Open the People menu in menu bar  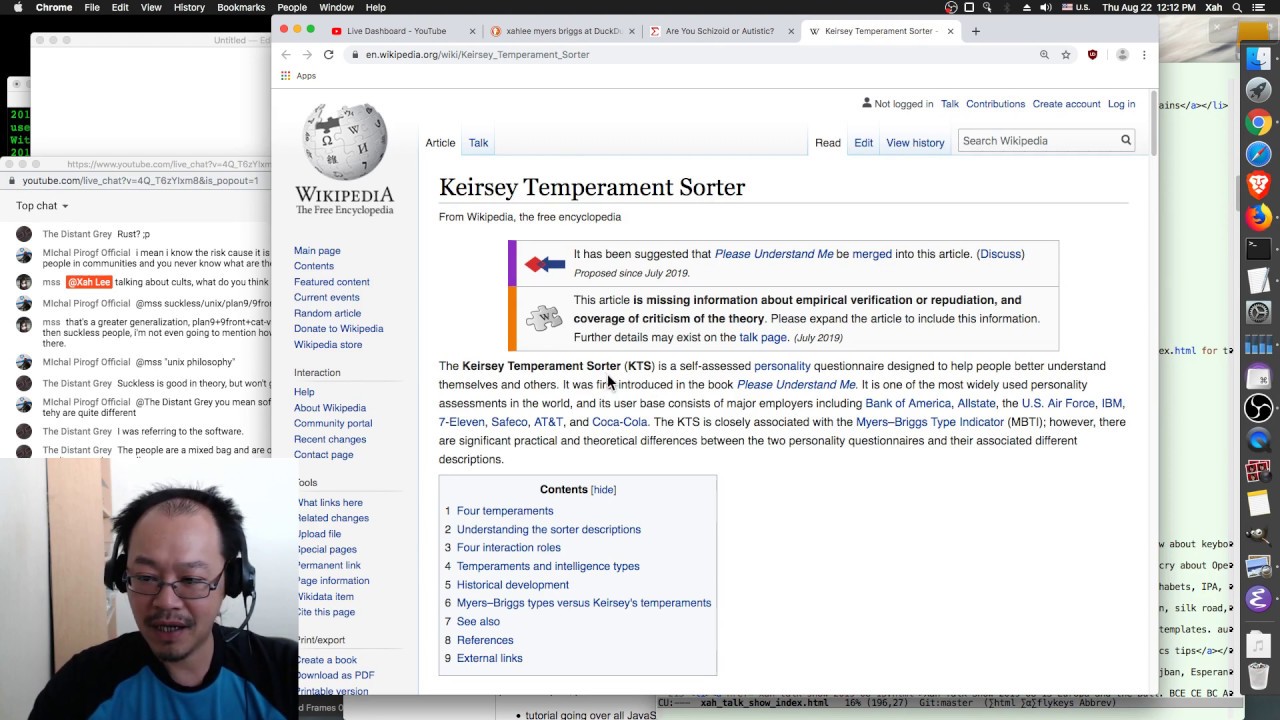coord(292,7)
